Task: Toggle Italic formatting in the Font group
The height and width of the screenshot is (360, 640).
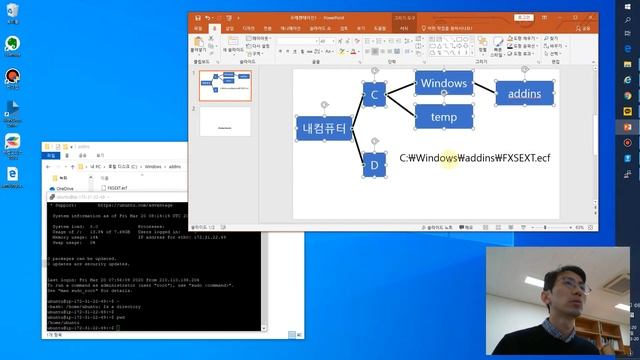Action: [x=288, y=51]
